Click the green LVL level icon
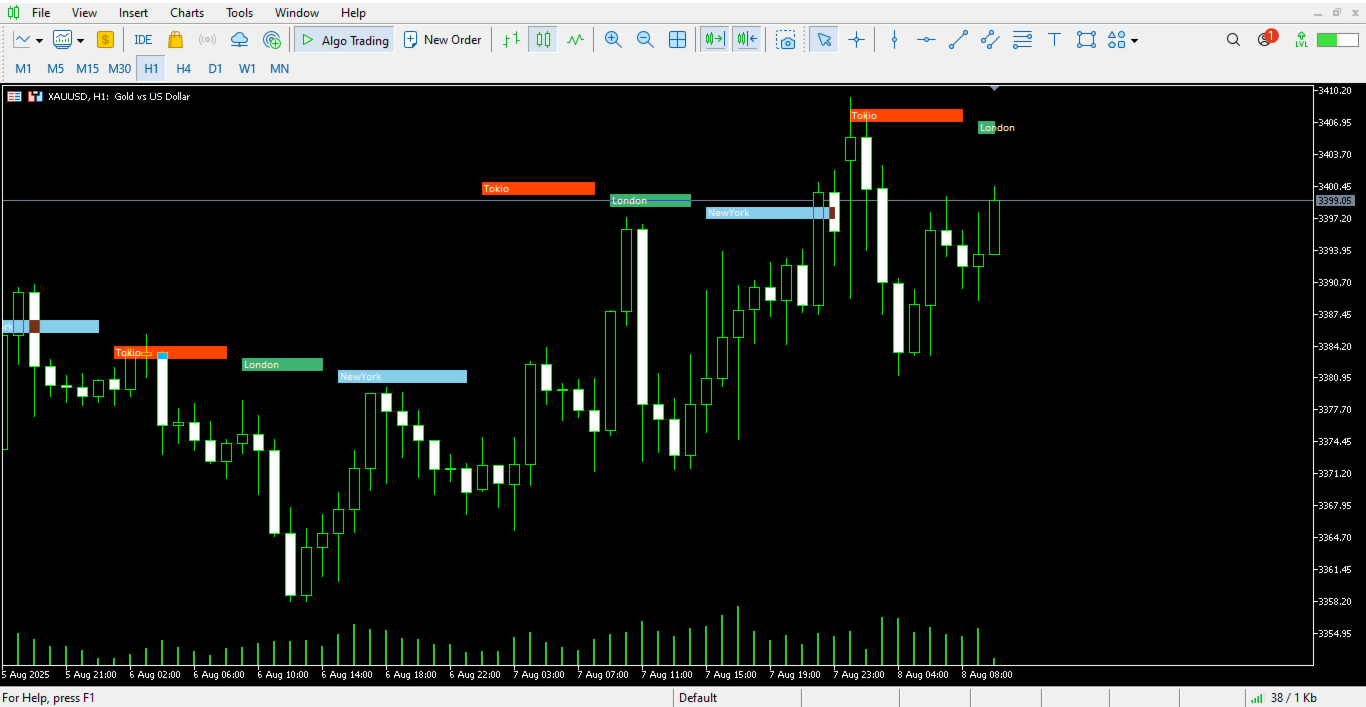 (x=1301, y=40)
